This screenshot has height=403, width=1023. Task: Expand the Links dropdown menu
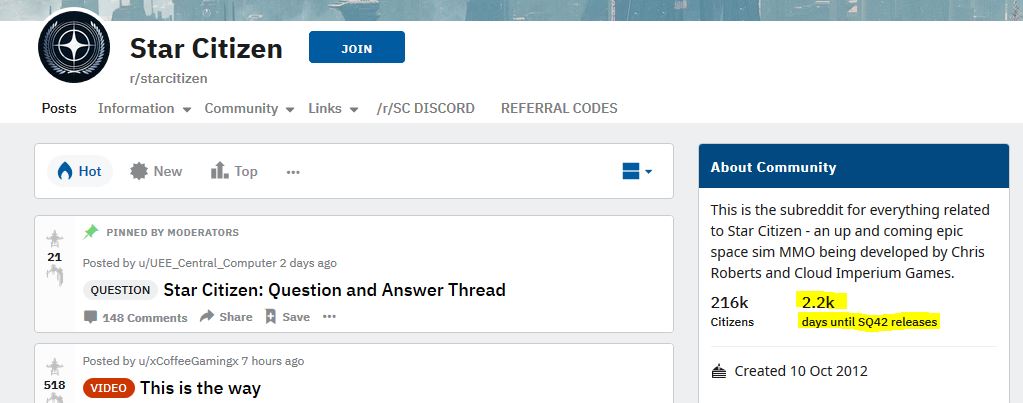click(x=333, y=108)
